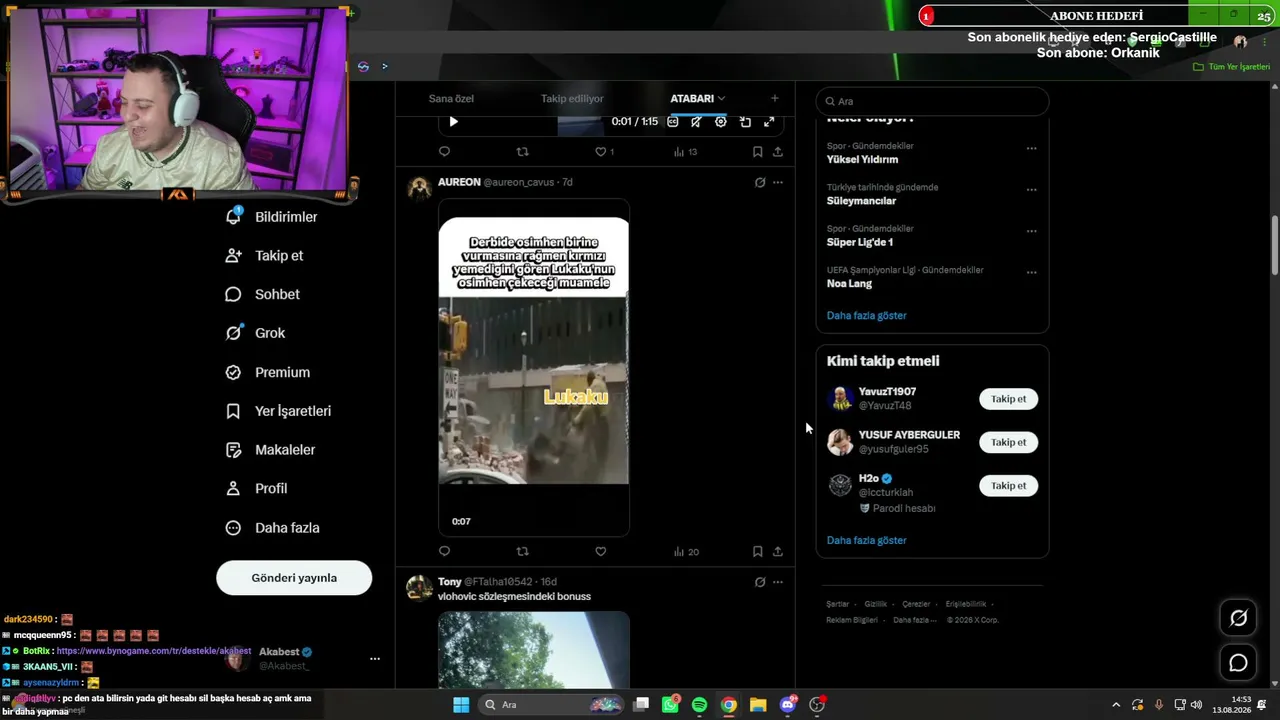Image resolution: width=1280 pixels, height=720 pixels.
Task: Share AUREON's post
Action: pyautogui.click(x=778, y=551)
